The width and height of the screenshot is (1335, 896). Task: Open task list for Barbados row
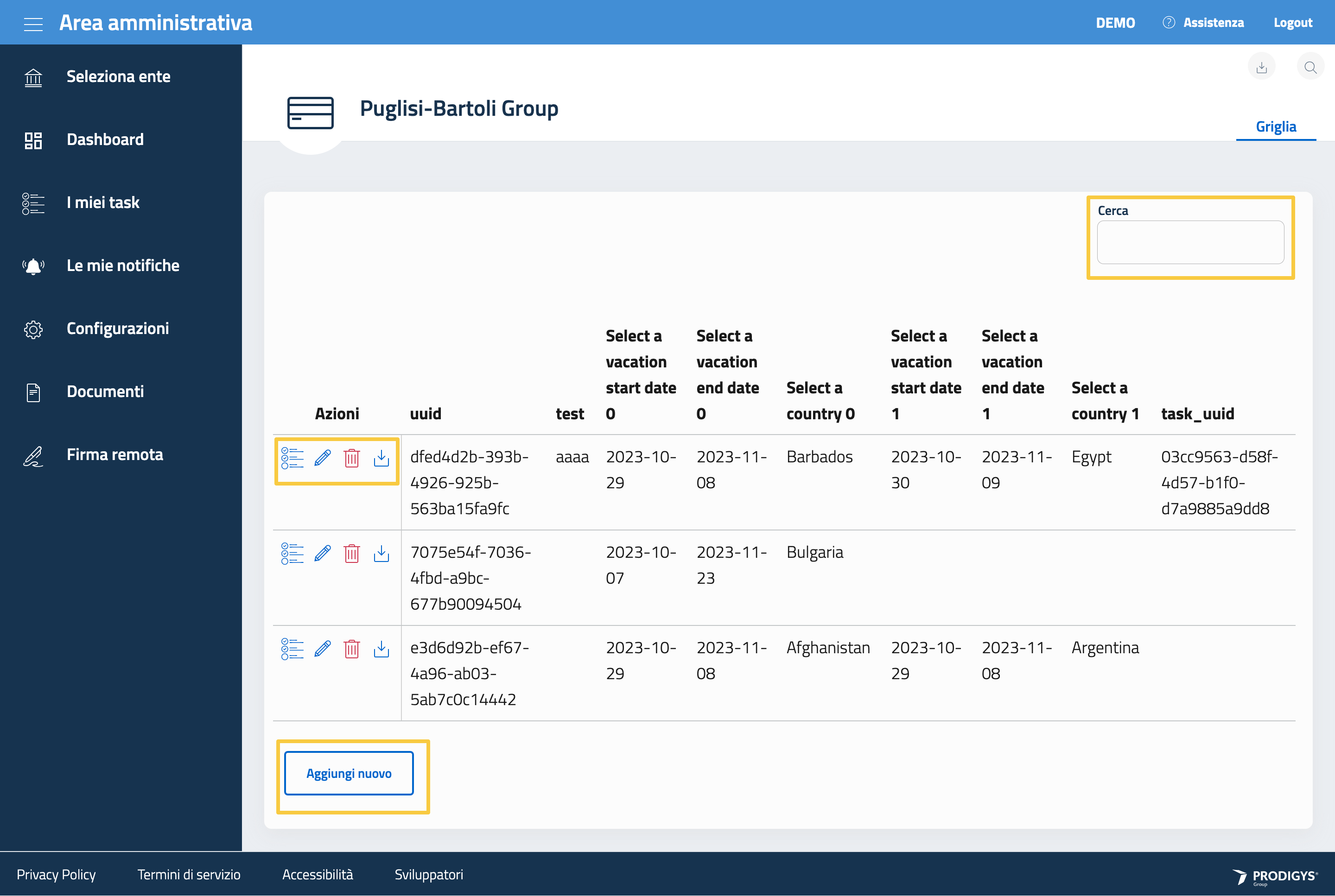pos(292,458)
